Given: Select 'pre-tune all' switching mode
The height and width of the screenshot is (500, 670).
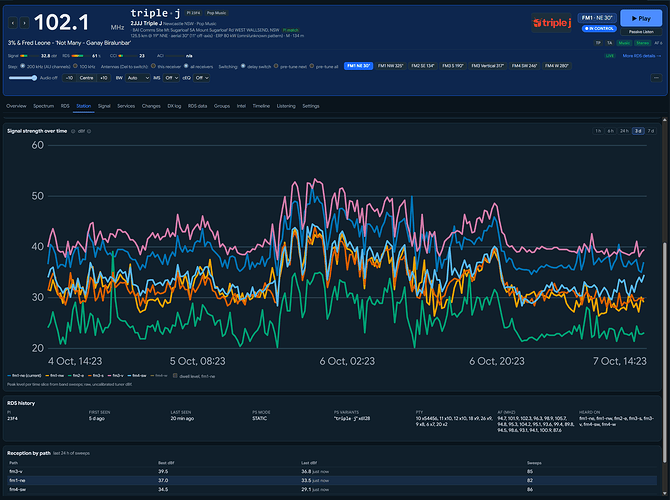Looking at the screenshot, I should click(x=312, y=66).
